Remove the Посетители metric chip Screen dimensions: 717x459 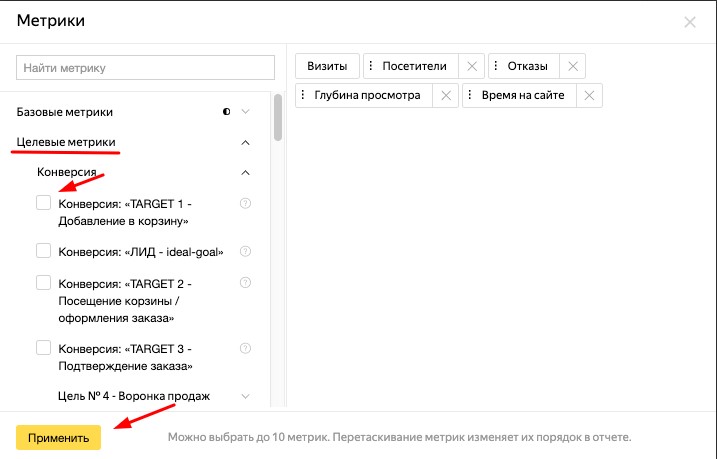click(472, 67)
